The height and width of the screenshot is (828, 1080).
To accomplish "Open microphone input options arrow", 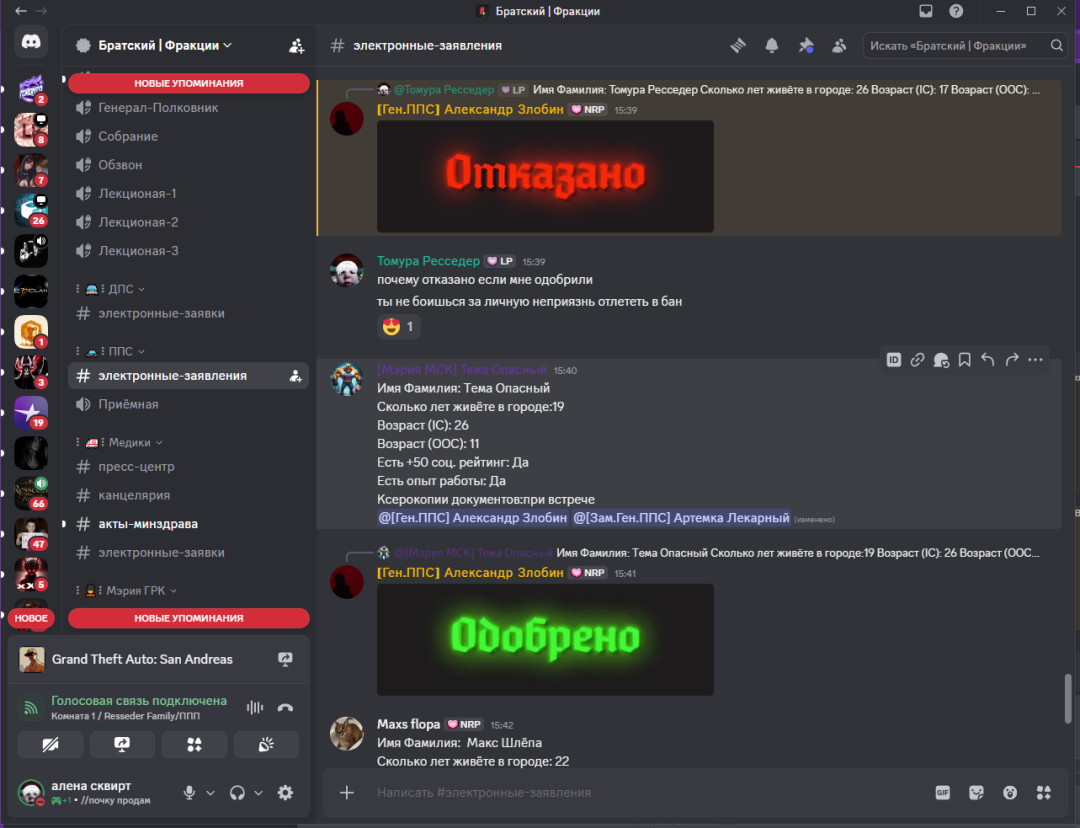I will coord(211,793).
